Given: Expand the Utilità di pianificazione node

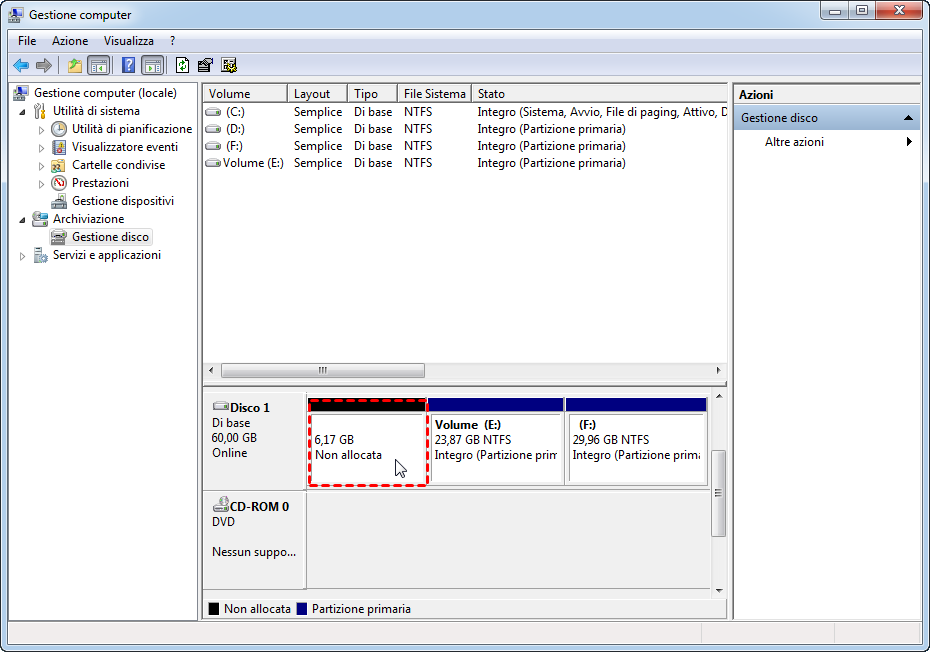Looking at the screenshot, I should [x=41, y=130].
